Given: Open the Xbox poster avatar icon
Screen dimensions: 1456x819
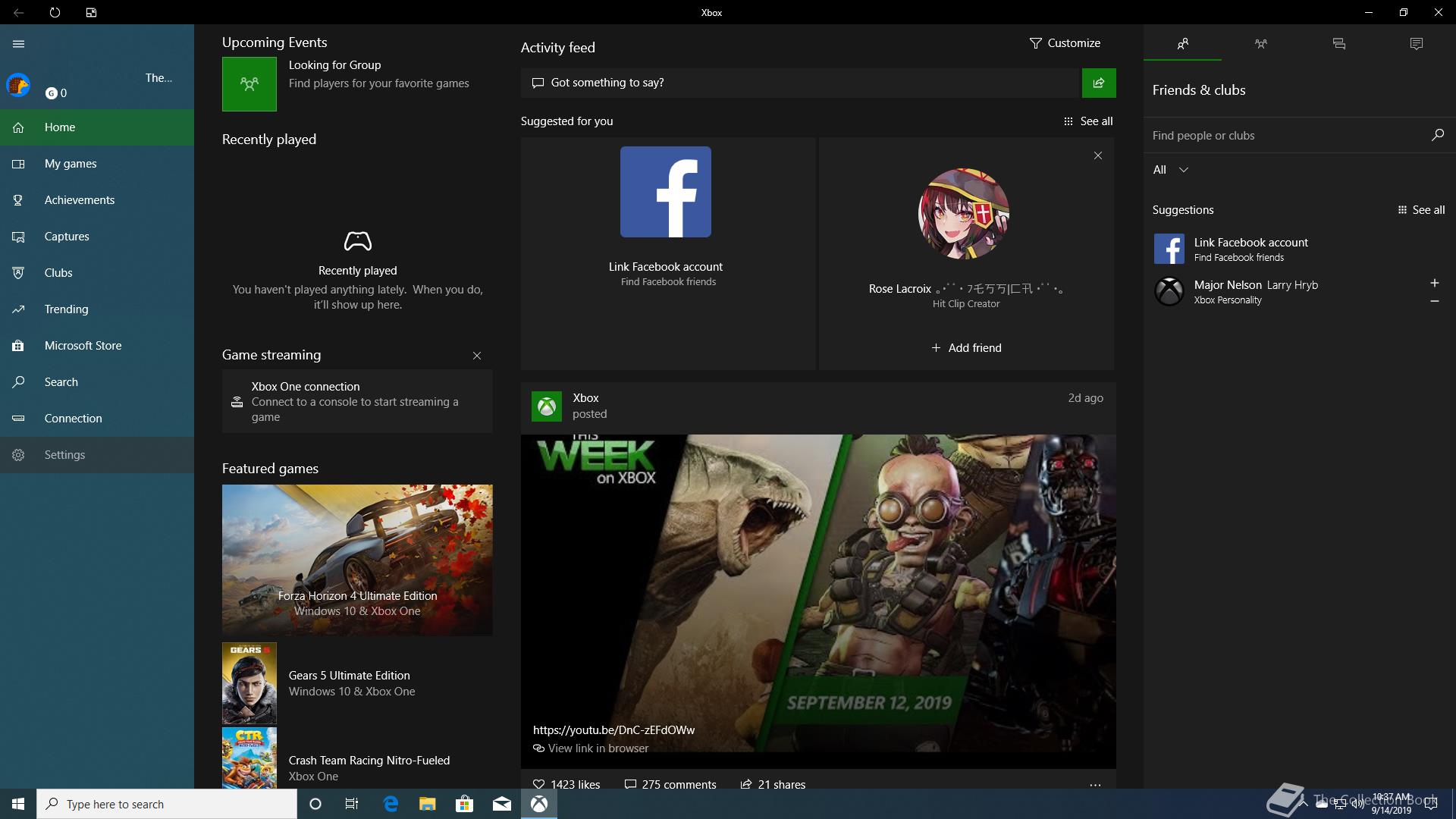Looking at the screenshot, I should 547,406.
